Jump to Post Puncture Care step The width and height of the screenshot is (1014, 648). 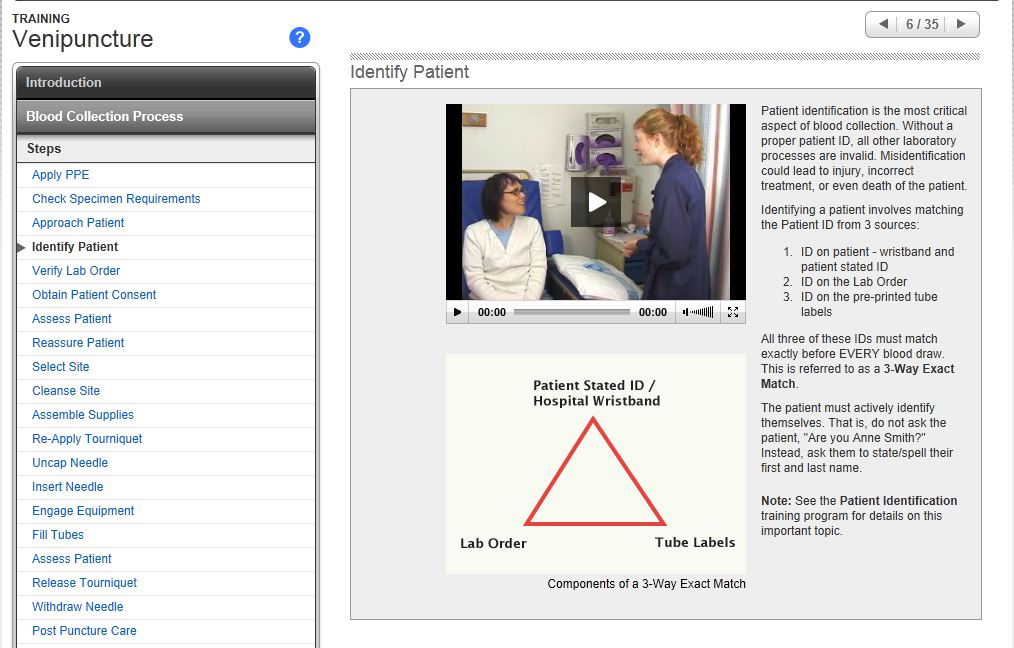(84, 631)
